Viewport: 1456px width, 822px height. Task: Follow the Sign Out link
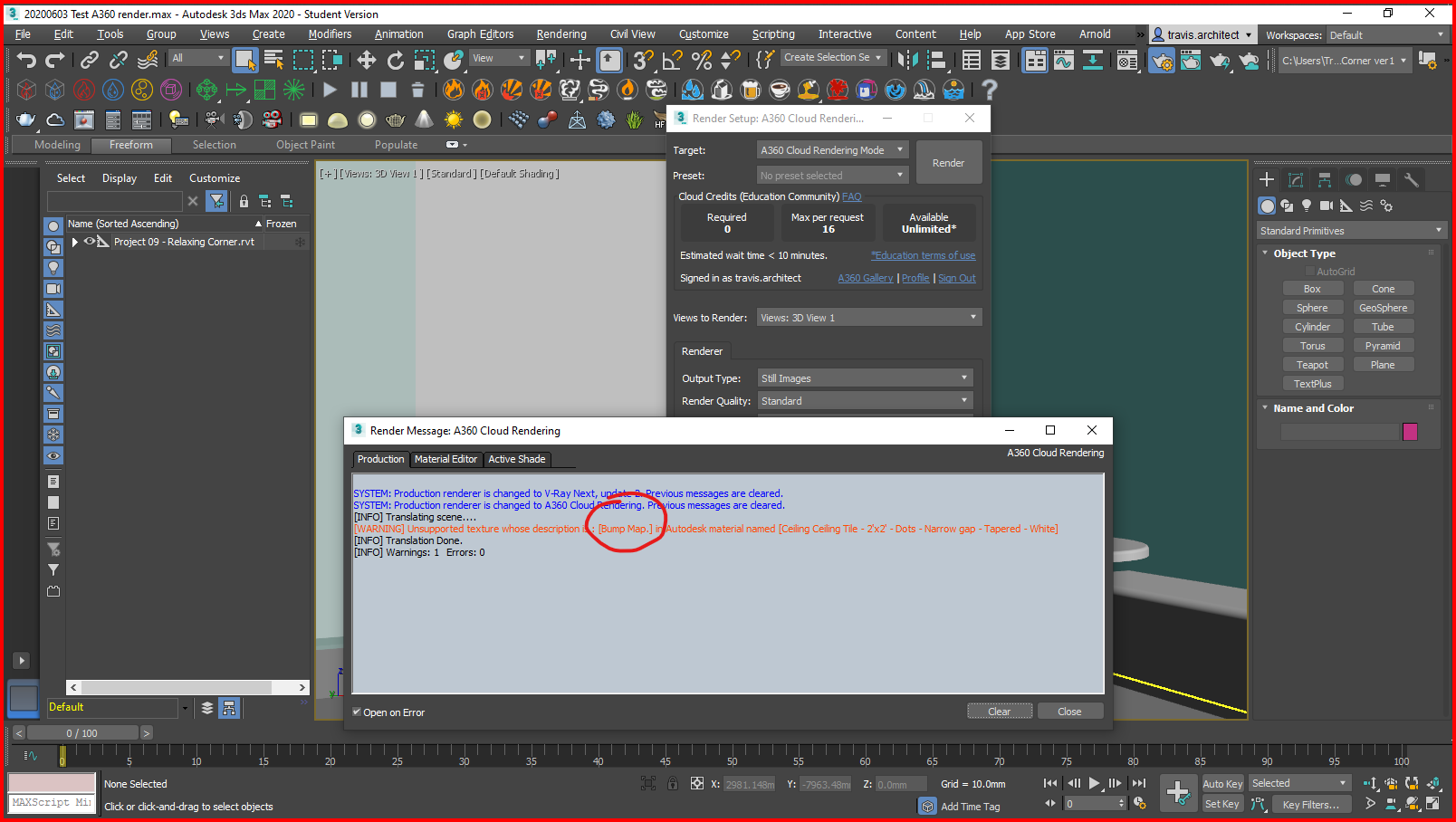(x=956, y=278)
